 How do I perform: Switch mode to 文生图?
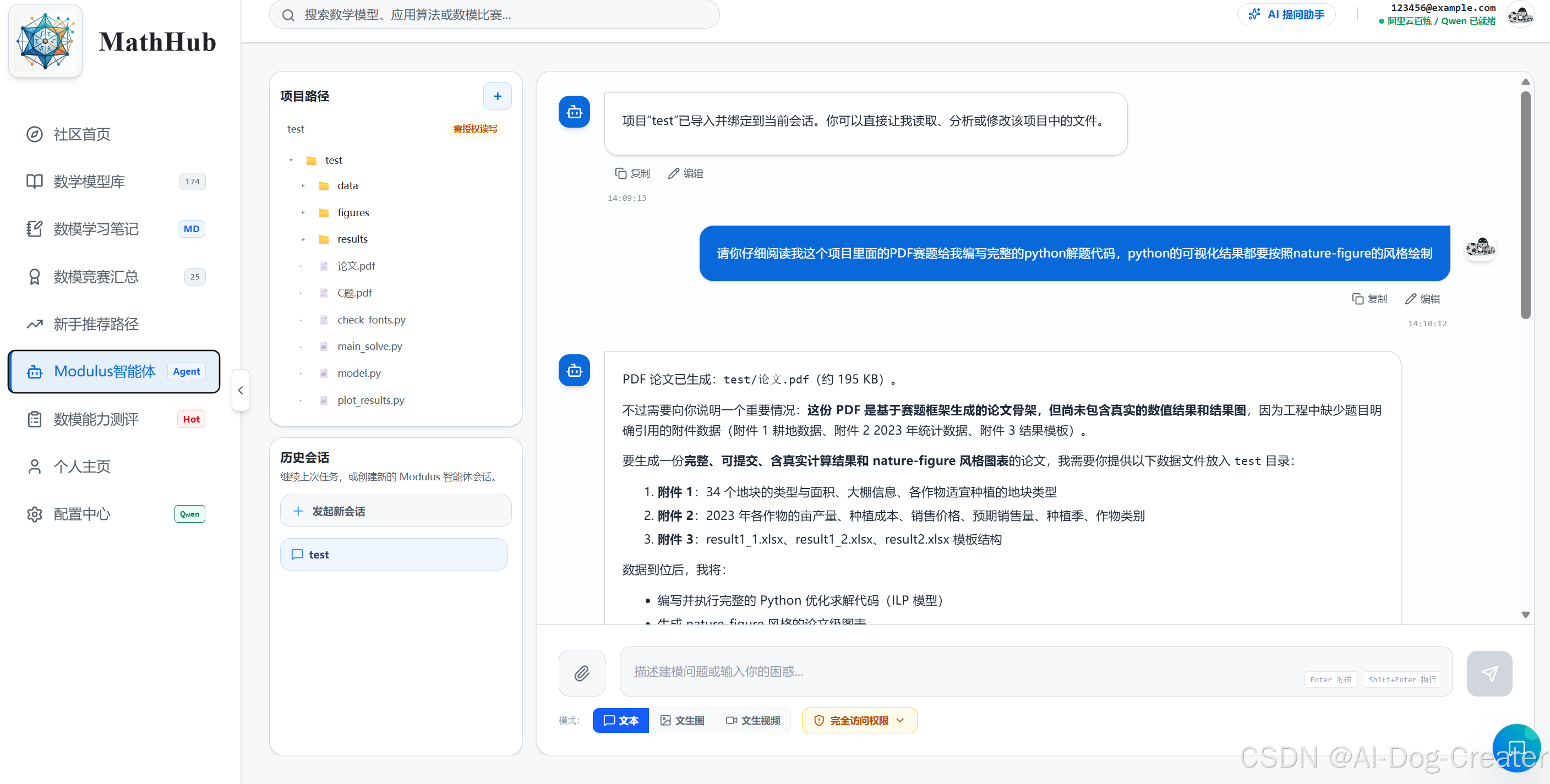click(x=682, y=720)
